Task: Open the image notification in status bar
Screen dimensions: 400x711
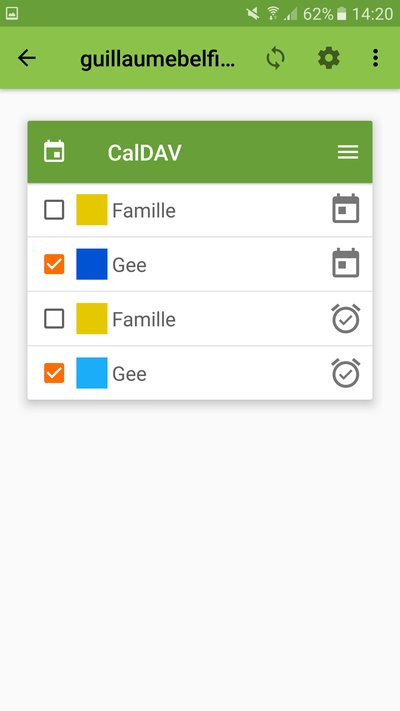Action: click(x=12, y=14)
